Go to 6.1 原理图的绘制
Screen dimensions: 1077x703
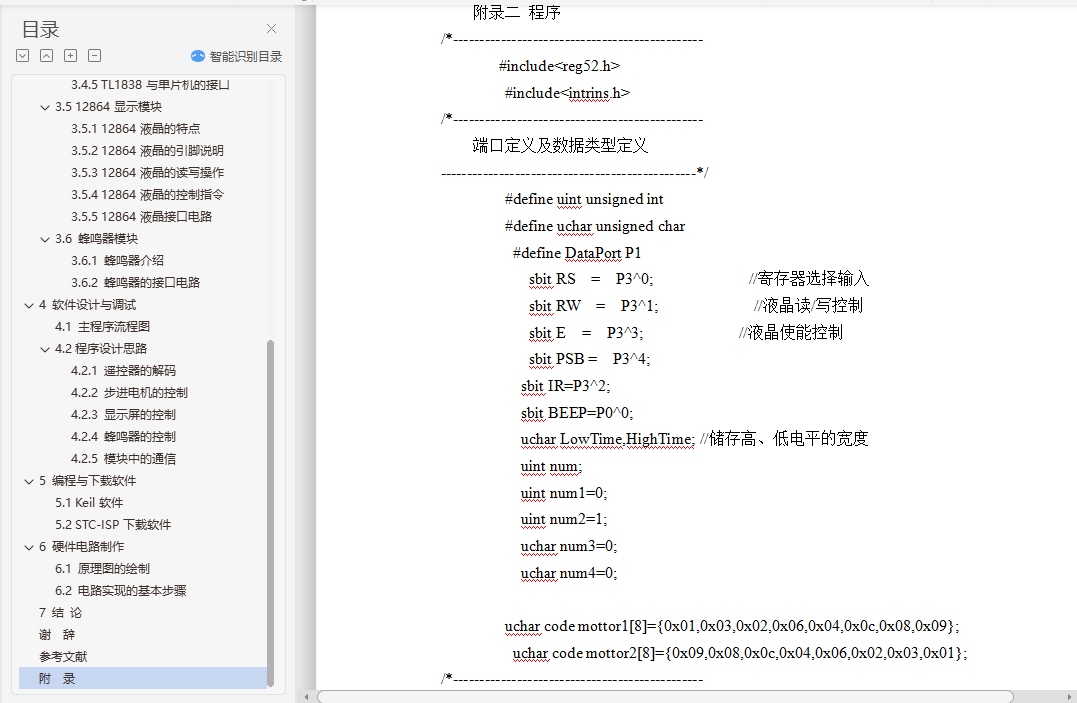click(102, 568)
